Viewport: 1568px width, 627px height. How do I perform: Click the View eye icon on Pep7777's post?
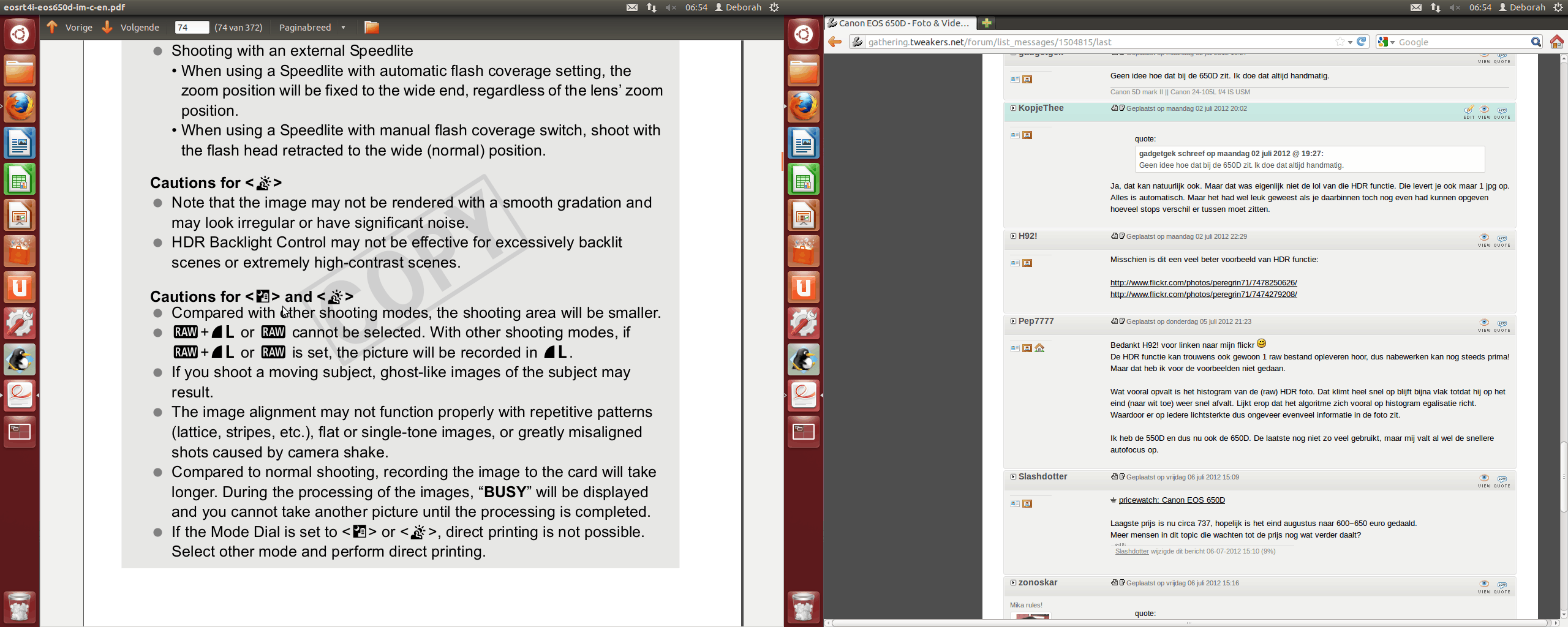point(1484,323)
